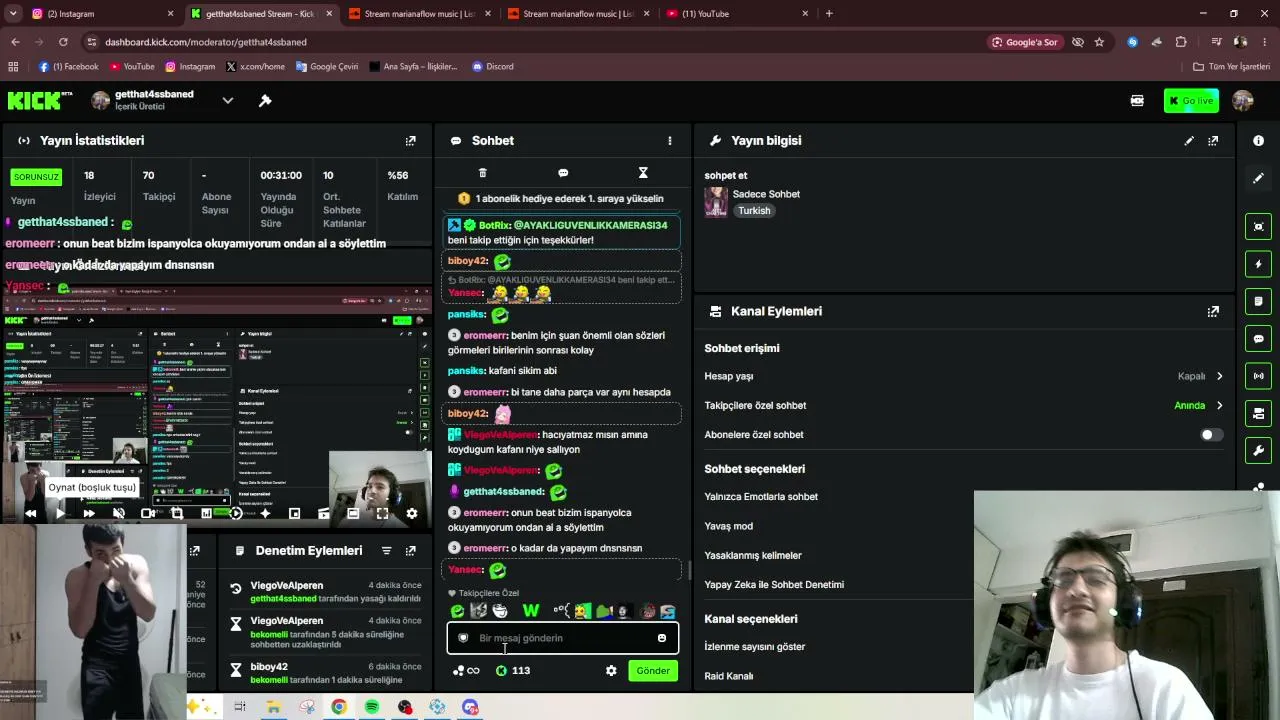Viewport: 1280px width, 720px height.
Task: Pop out the Yayın bilgisi panel
Action: click(x=1213, y=141)
